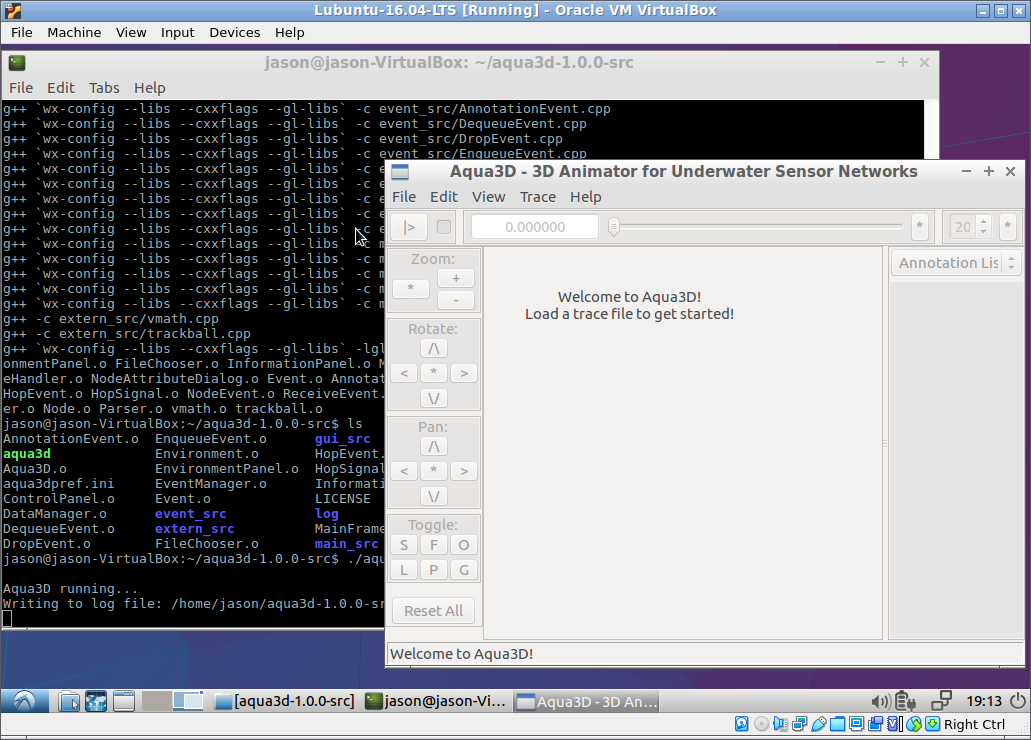This screenshot has height=740, width=1031.
Task: Toggle the O option in Toggle panel
Action: click(464, 545)
